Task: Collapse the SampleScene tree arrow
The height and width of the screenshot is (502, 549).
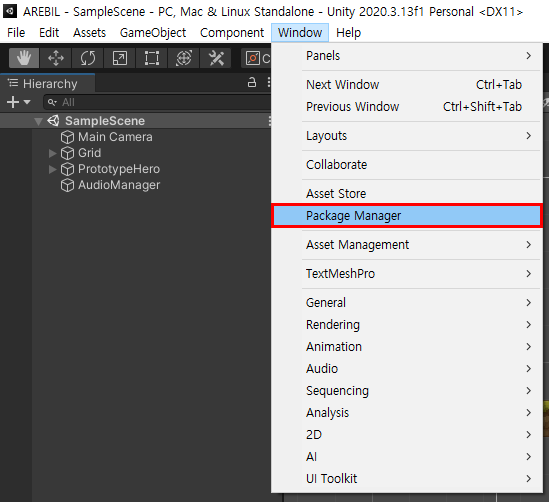Action: (39, 121)
